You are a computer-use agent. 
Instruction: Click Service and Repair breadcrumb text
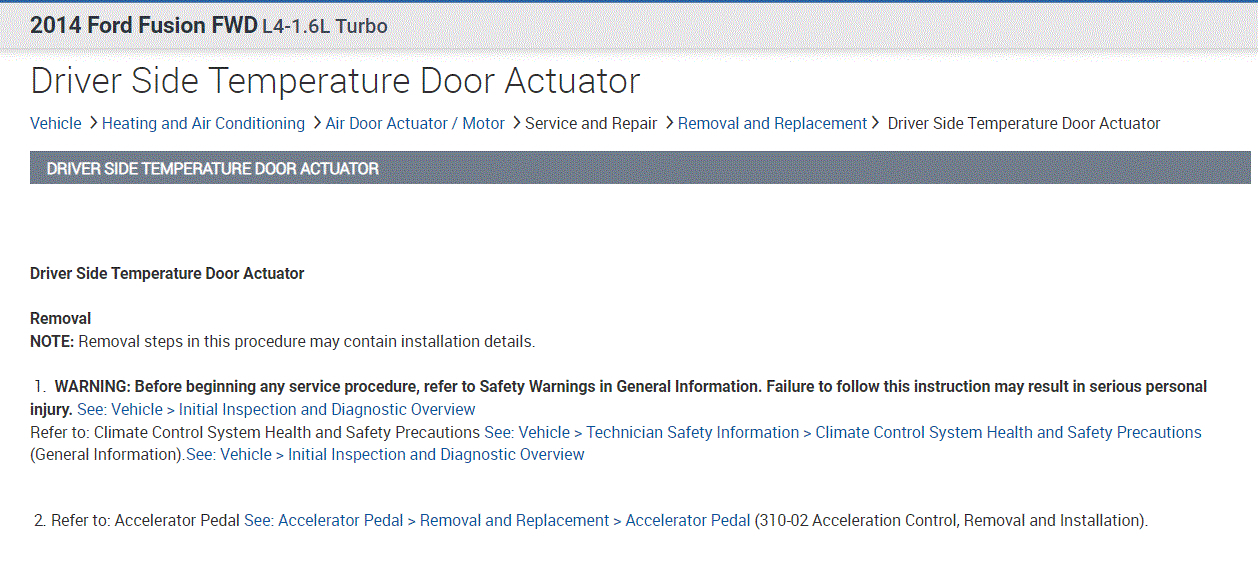click(x=591, y=123)
